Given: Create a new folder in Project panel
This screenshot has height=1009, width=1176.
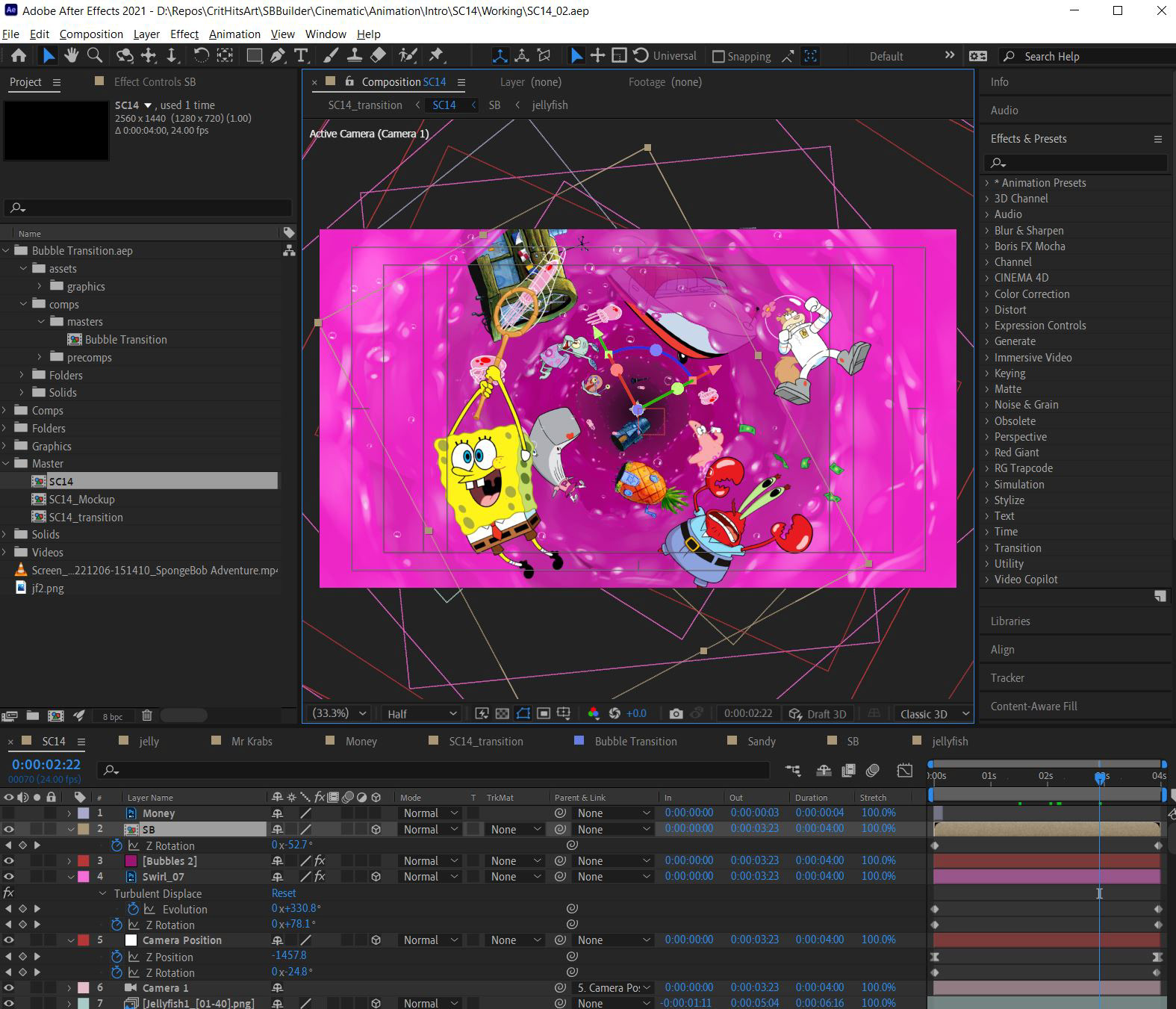Looking at the screenshot, I should point(32,715).
